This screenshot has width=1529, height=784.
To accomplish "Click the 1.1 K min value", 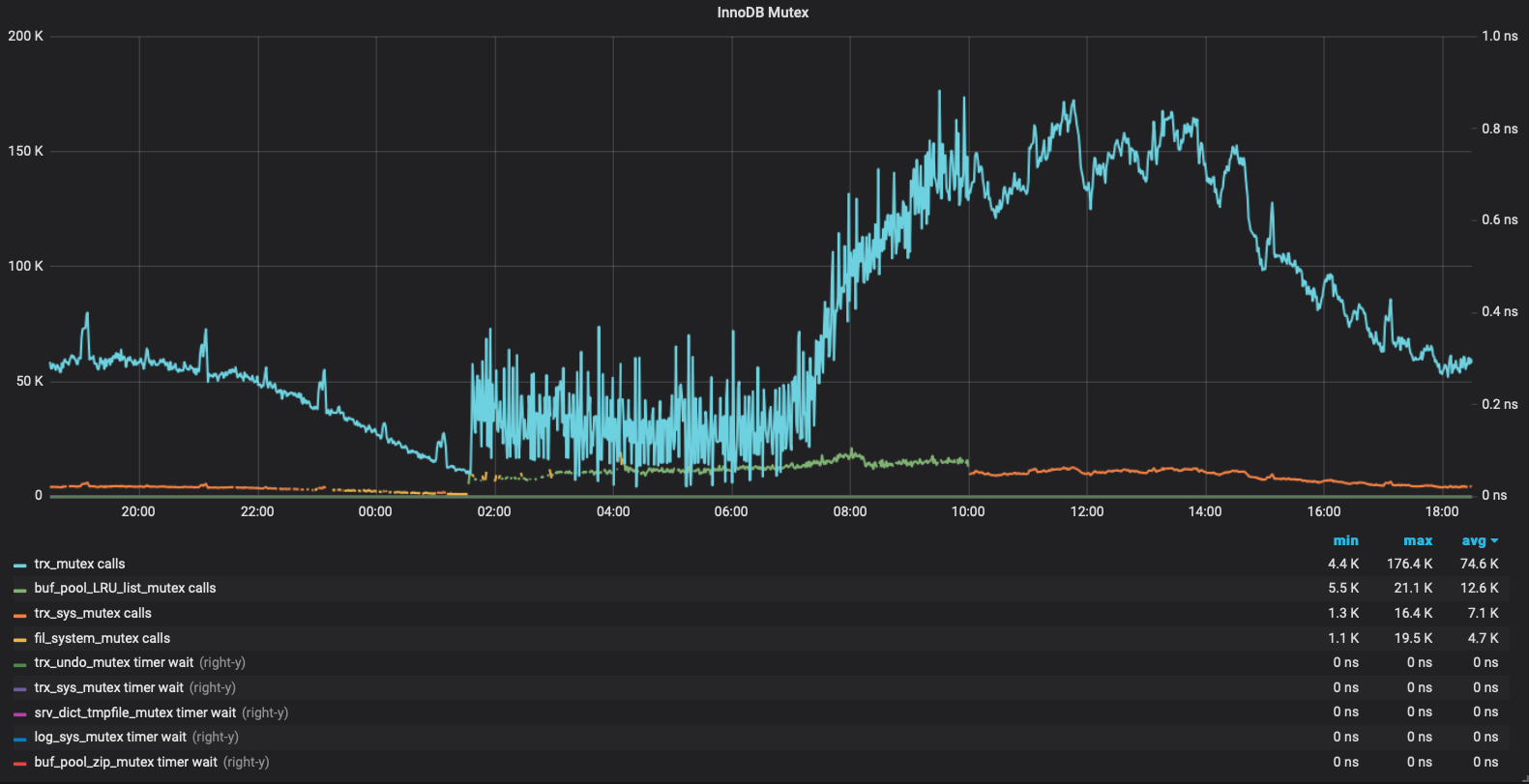I will [1343, 638].
